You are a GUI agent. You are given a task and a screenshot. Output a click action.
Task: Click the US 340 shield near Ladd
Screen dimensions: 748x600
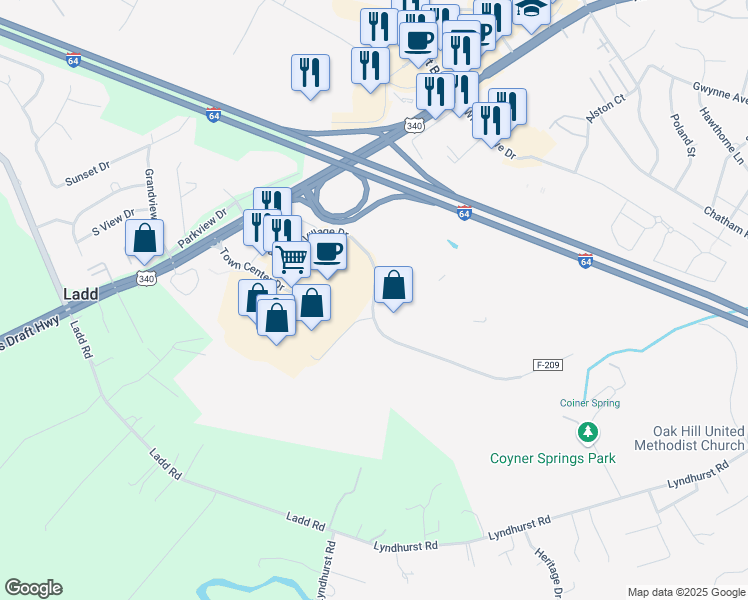point(146,279)
